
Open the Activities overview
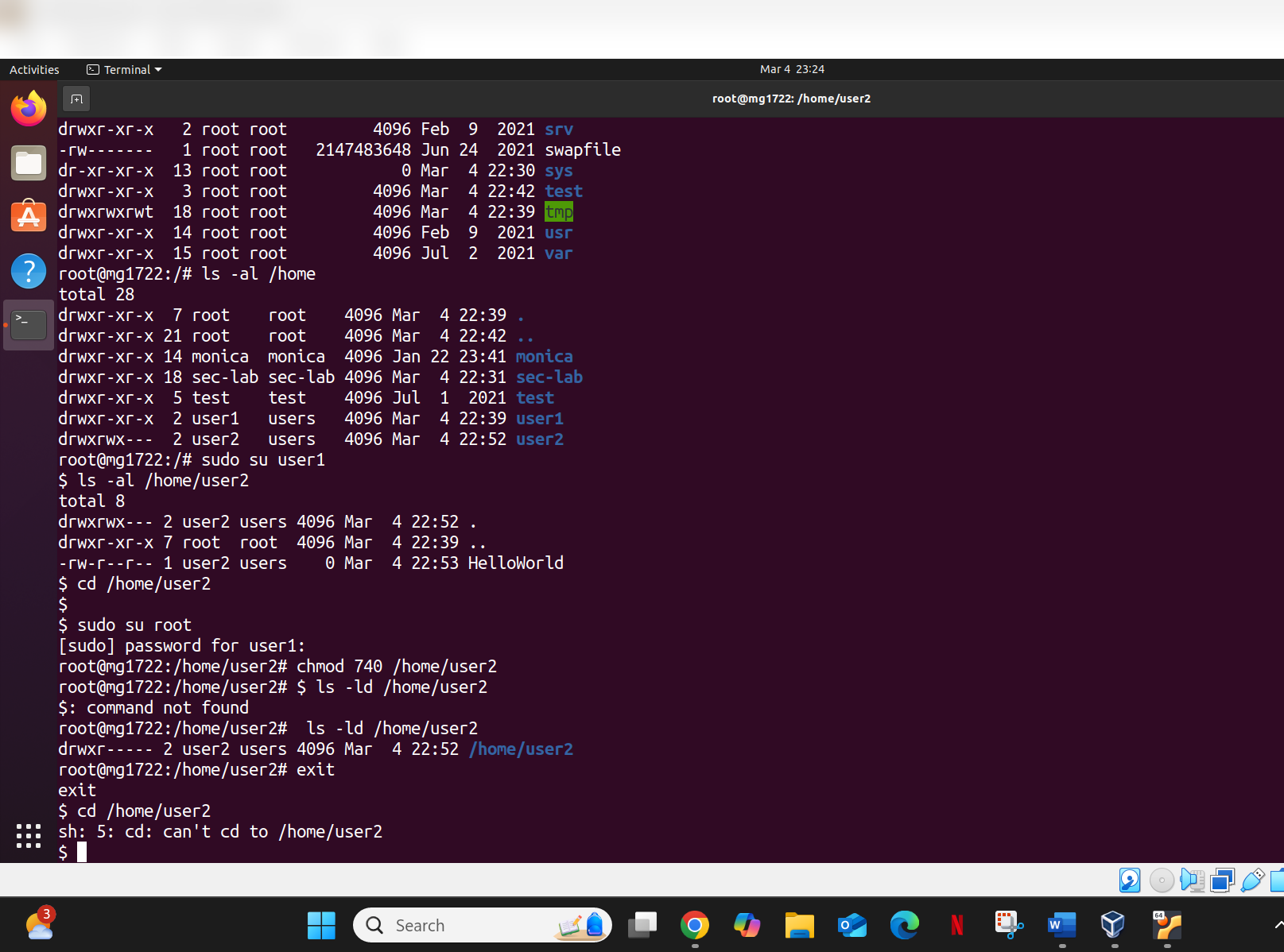tap(34, 70)
